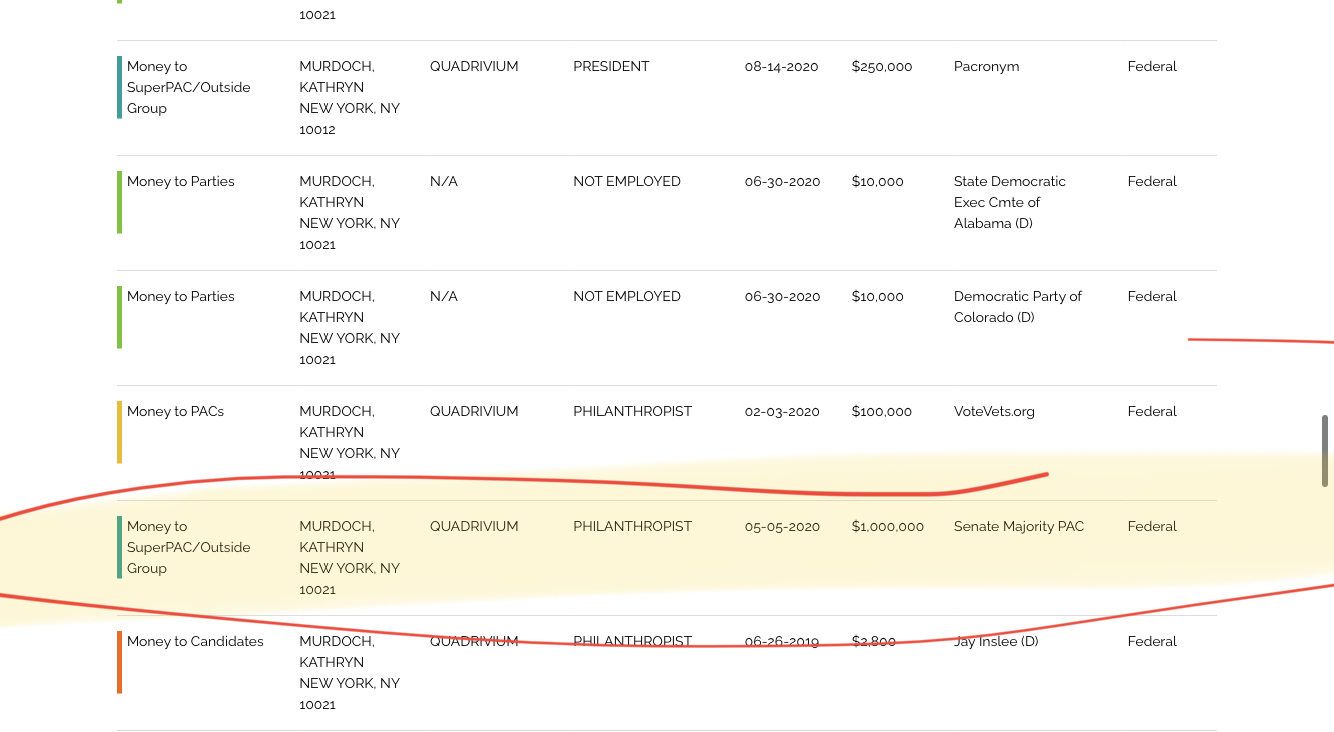Image resolution: width=1334 pixels, height=732 pixels.
Task: Select the date 02-03-2020
Action: coord(782,411)
